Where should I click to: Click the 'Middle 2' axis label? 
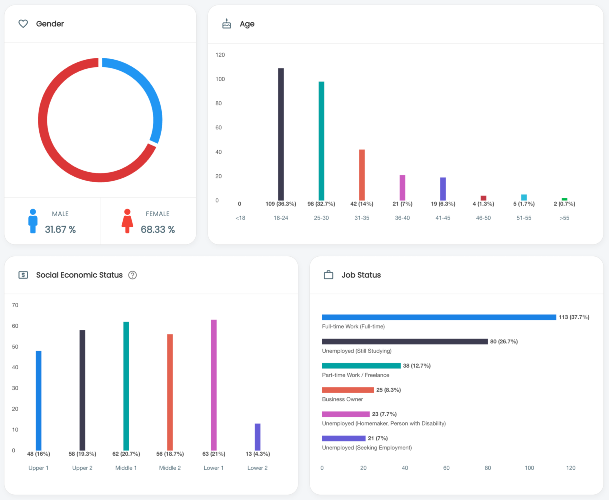[170, 468]
